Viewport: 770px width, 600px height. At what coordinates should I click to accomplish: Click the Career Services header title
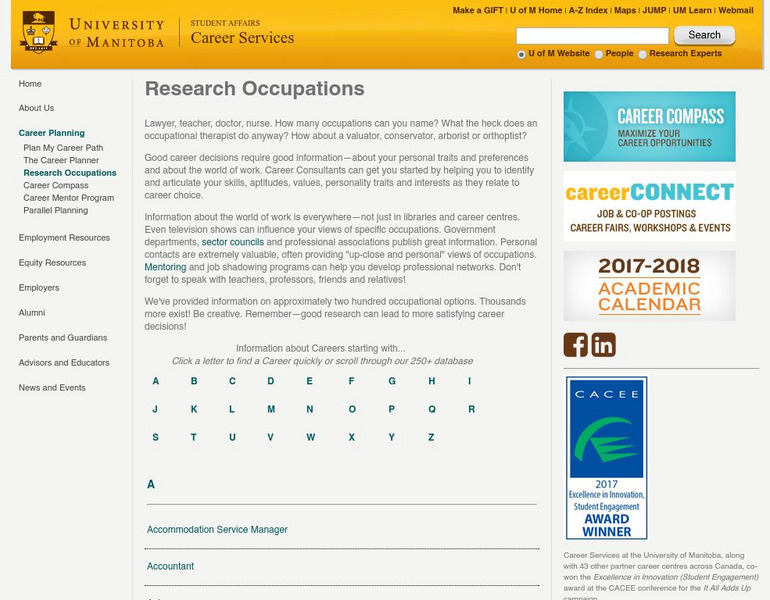pyautogui.click(x=242, y=38)
